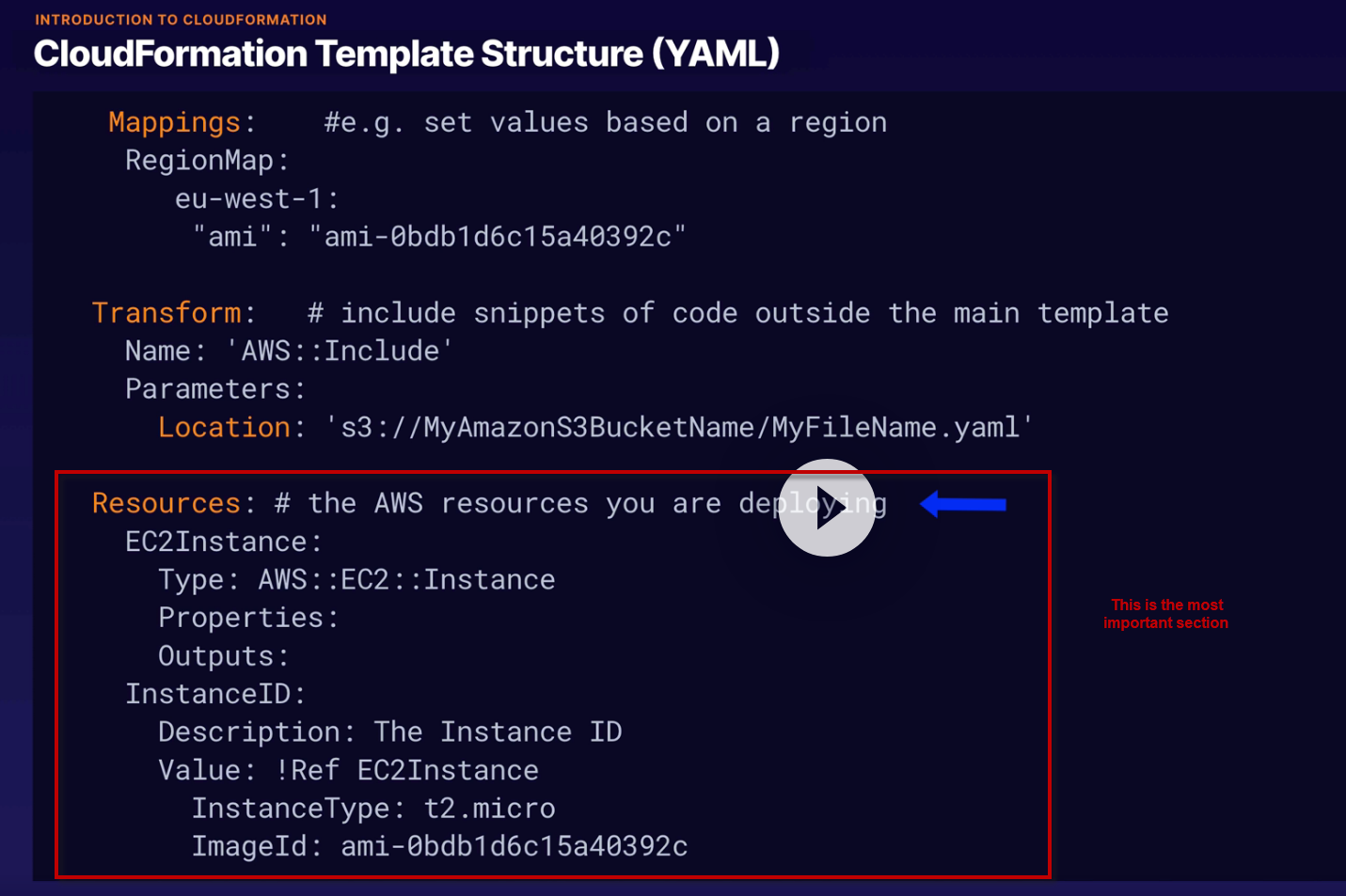The height and width of the screenshot is (896, 1346).
Task: Select the orange "Resources" keyword
Action: pos(166,504)
